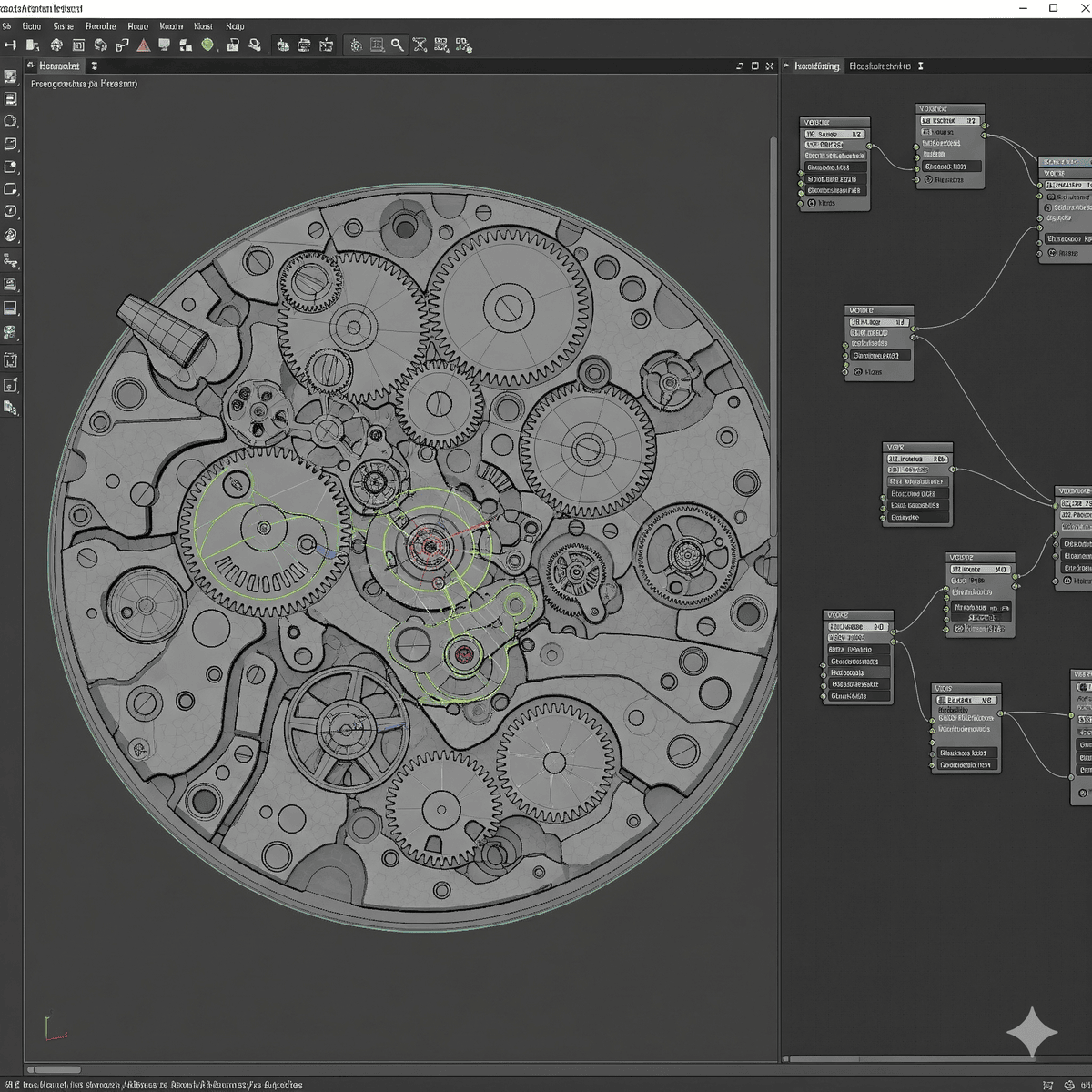This screenshot has height=1092, width=1092.
Task: Select the circle tool in left sidebar
Action: 11,121
